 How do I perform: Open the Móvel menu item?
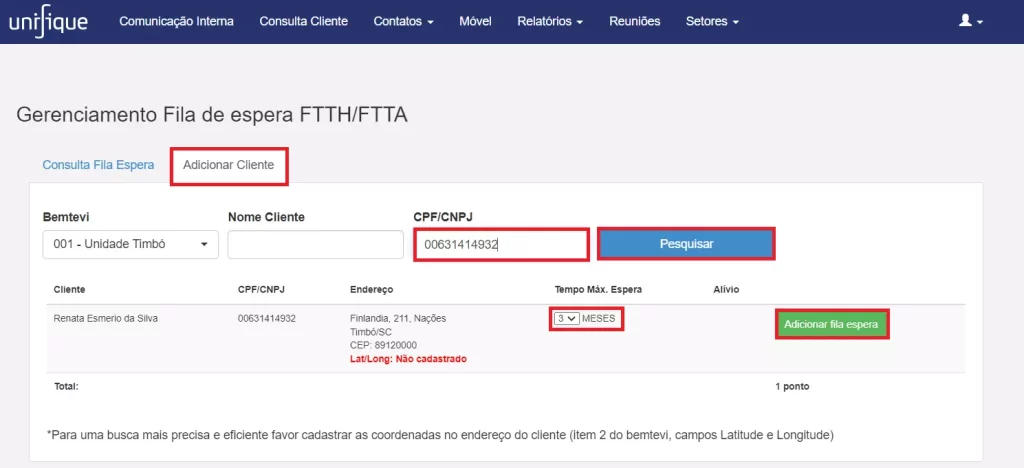coord(475,22)
